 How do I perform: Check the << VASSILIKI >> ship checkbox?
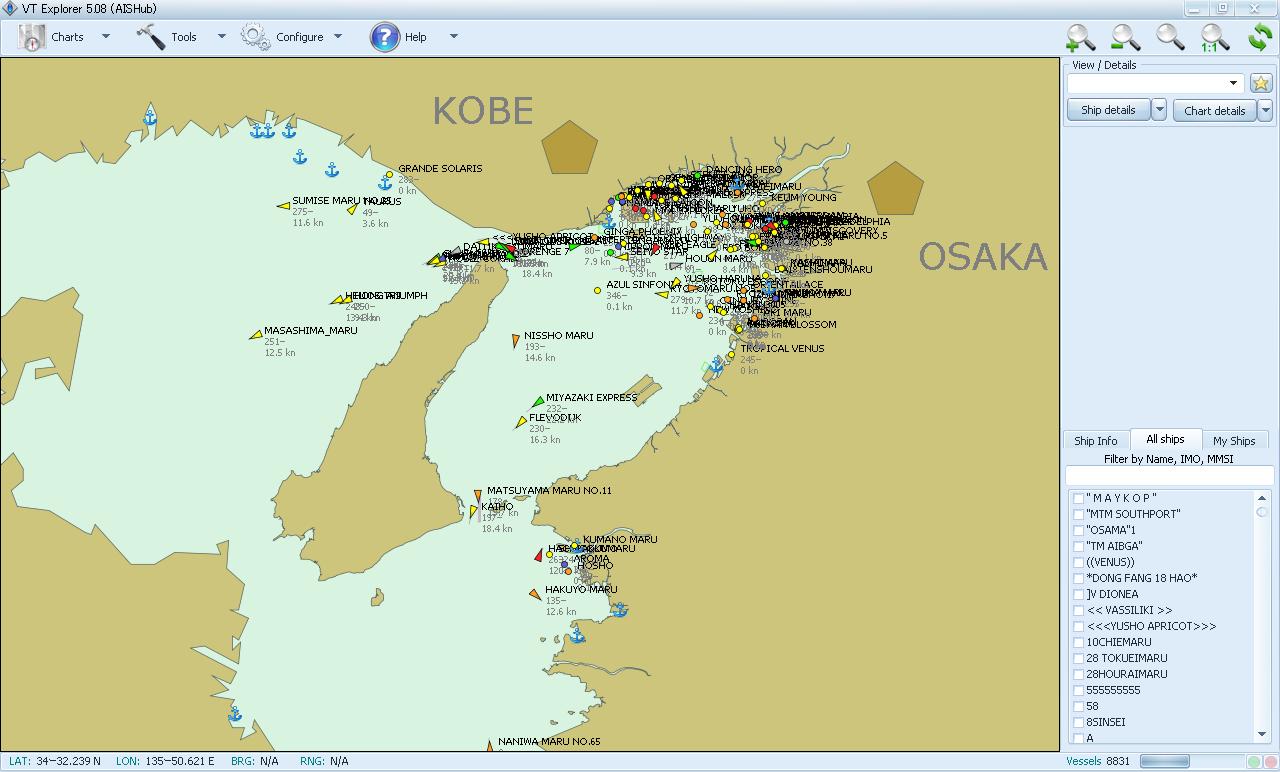pos(1079,610)
